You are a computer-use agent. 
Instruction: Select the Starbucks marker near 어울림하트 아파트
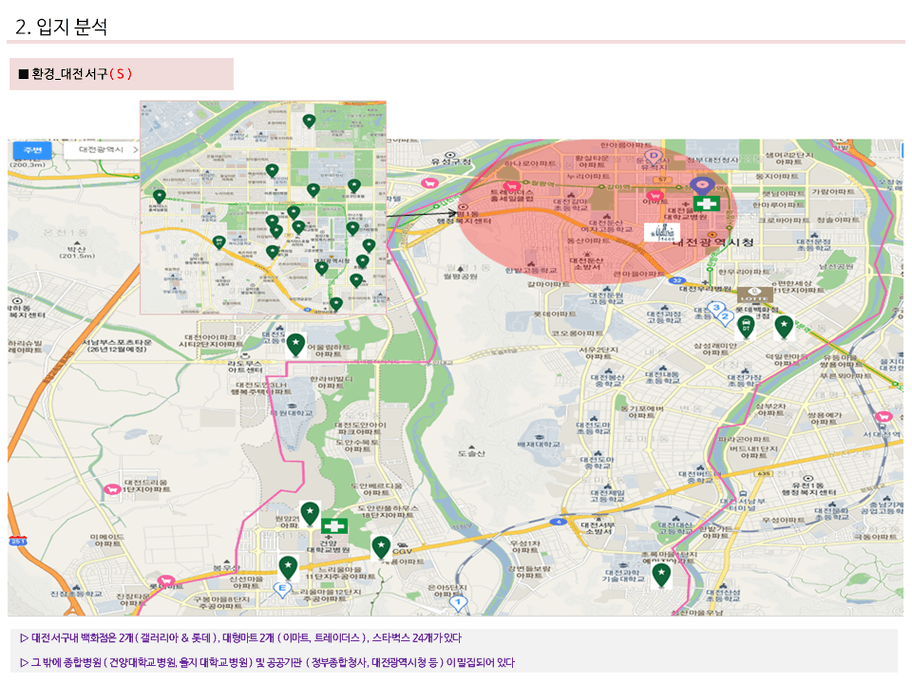pos(295,344)
